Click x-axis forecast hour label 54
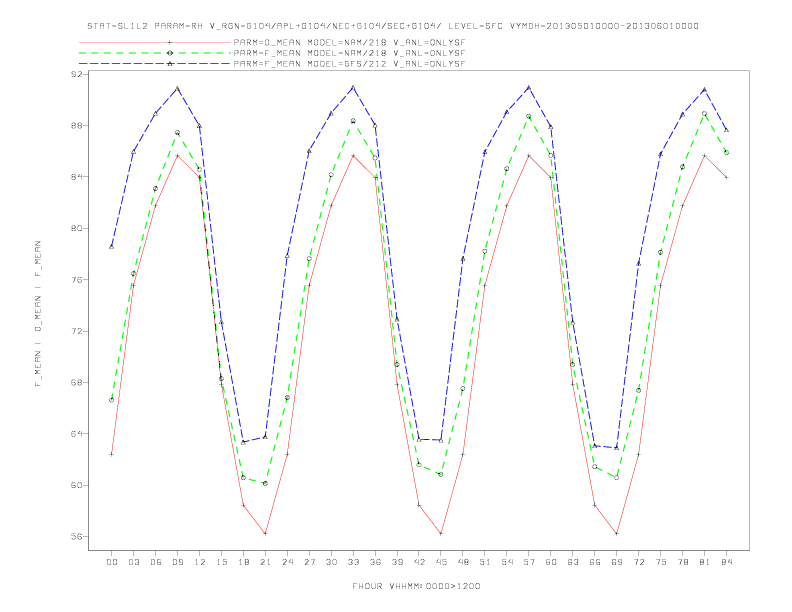792x612 pixels. click(507, 562)
